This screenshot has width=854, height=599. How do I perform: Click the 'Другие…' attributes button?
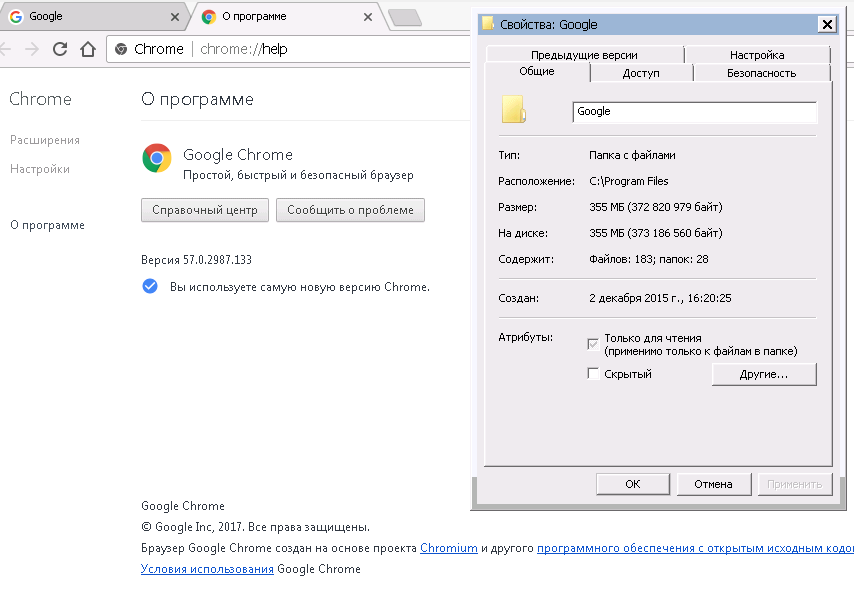(x=764, y=374)
